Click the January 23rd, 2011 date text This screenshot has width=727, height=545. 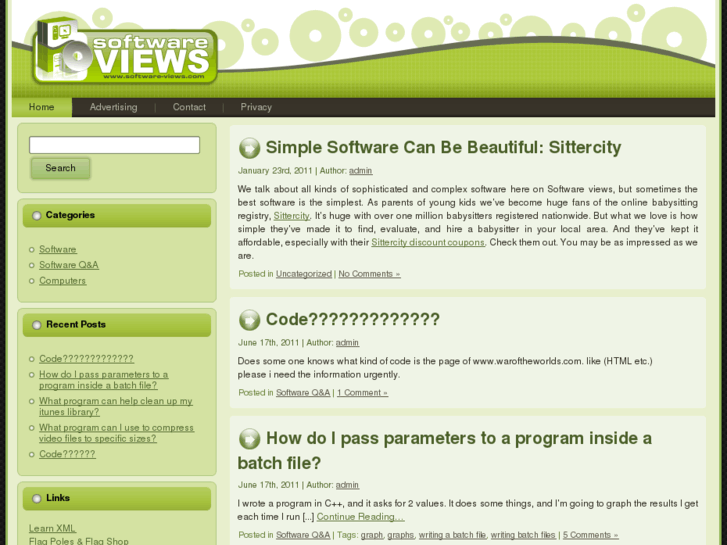[275, 171]
